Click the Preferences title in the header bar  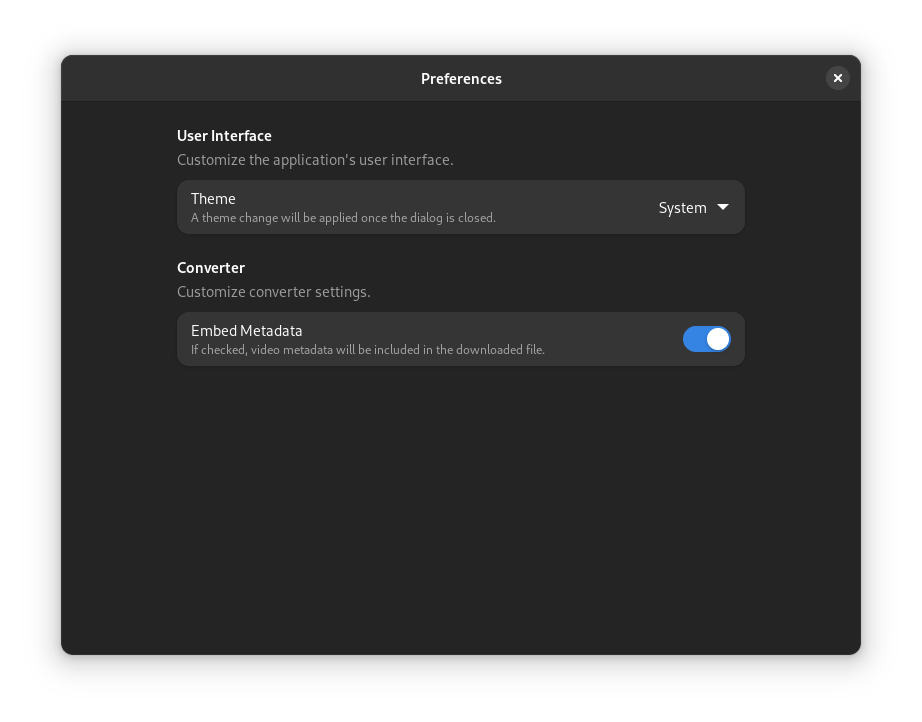point(461,78)
